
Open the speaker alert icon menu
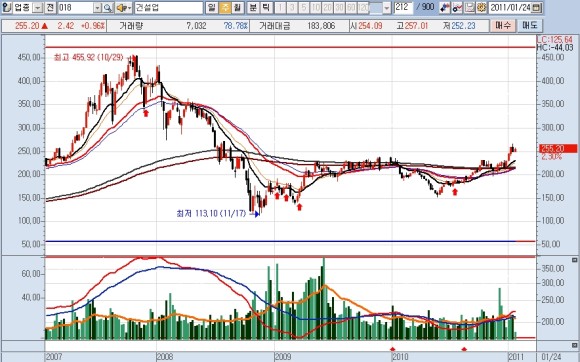click(x=123, y=7)
